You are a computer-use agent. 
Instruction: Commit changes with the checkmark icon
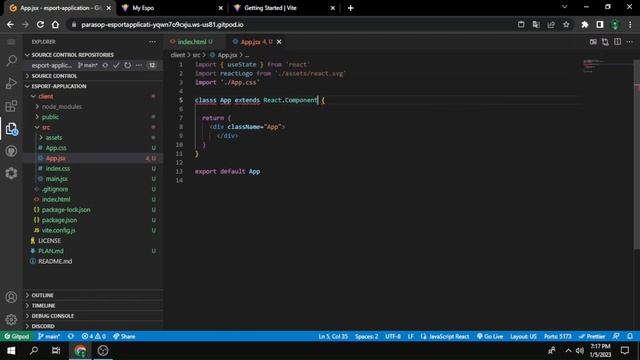point(116,65)
